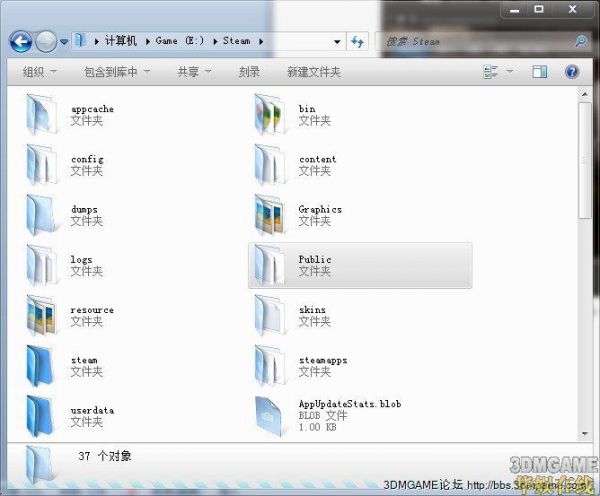This screenshot has width=600, height=496.
Task: Click the scrollbar down arrow
Action: point(585,434)
